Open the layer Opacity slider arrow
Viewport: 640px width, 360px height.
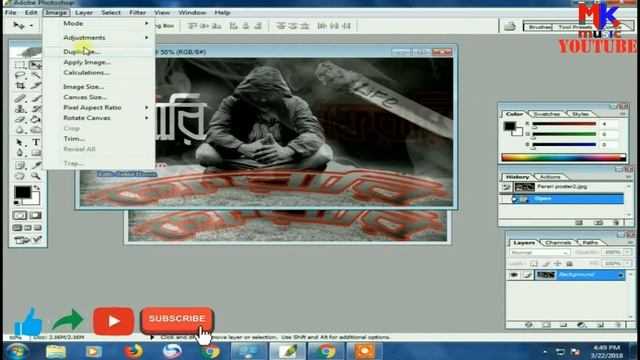coord(628,253)
